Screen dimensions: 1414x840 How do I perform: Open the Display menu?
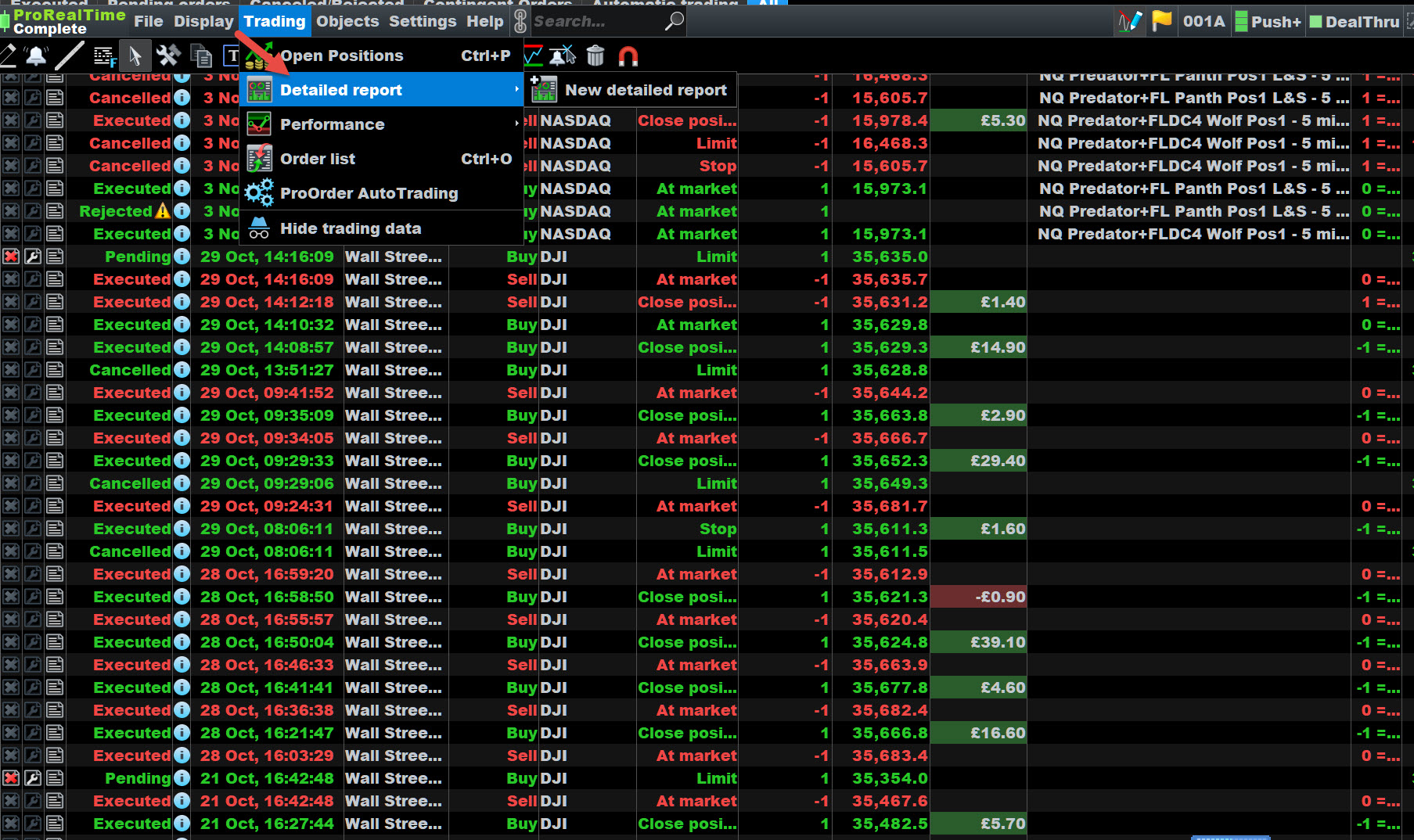[x=203, y=21]
